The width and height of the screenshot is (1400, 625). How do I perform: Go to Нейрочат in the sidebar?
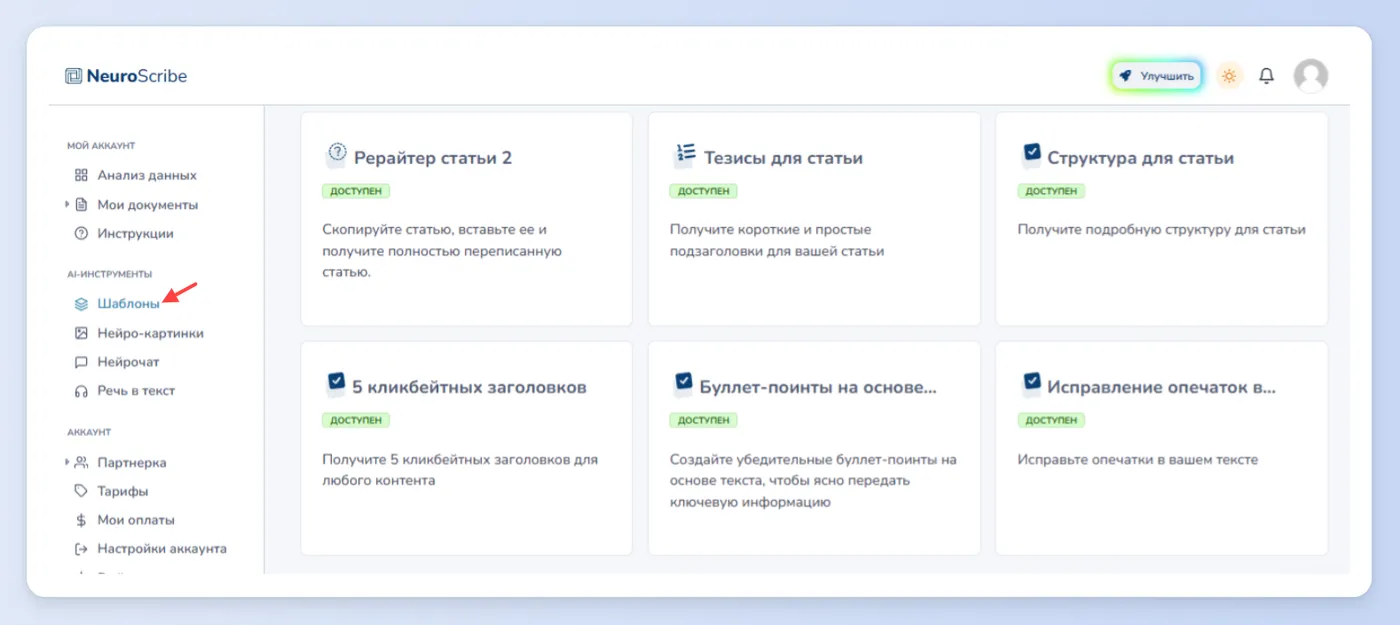[x=128, y=362]
